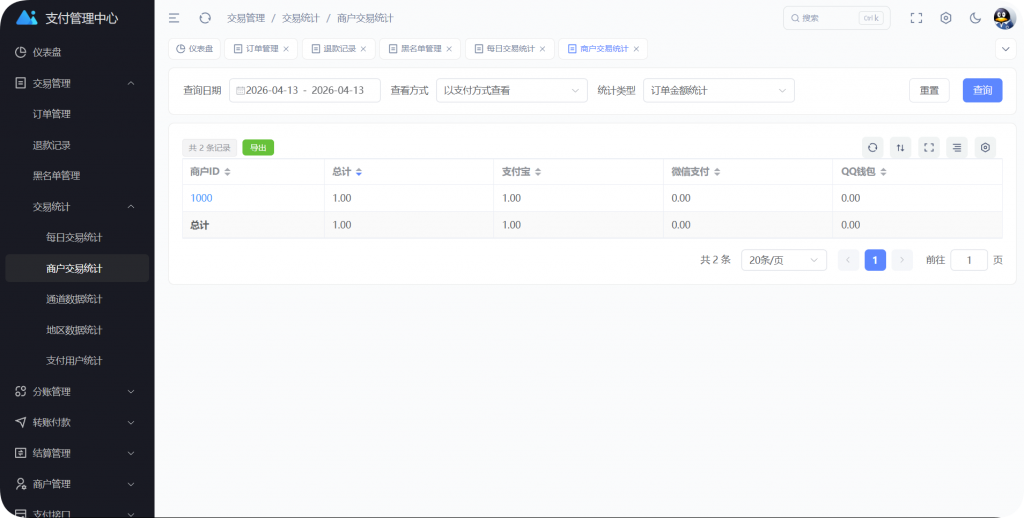Image resolution: width=1024 pixels, height=518 pixels.
Task: Open the tab list dropdown chevron
Action: pos(1005,49)
